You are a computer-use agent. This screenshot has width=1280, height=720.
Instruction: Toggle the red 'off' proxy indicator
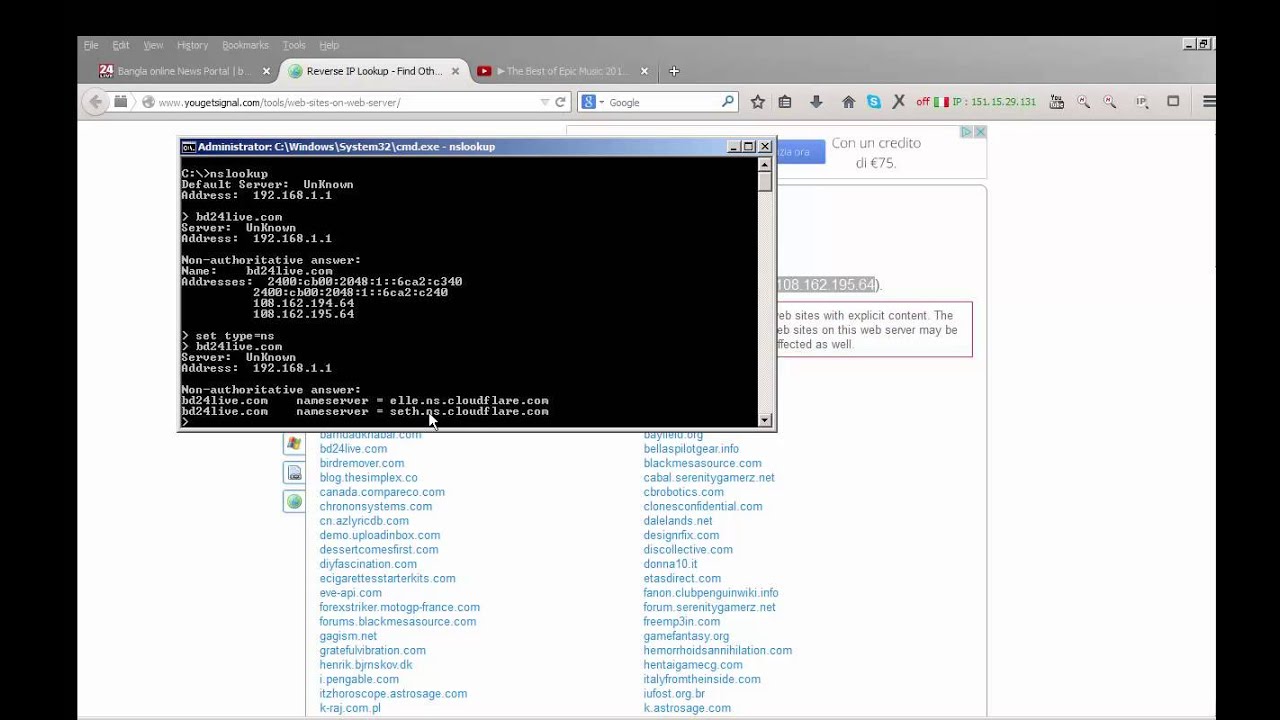click(x=923, y=102)
